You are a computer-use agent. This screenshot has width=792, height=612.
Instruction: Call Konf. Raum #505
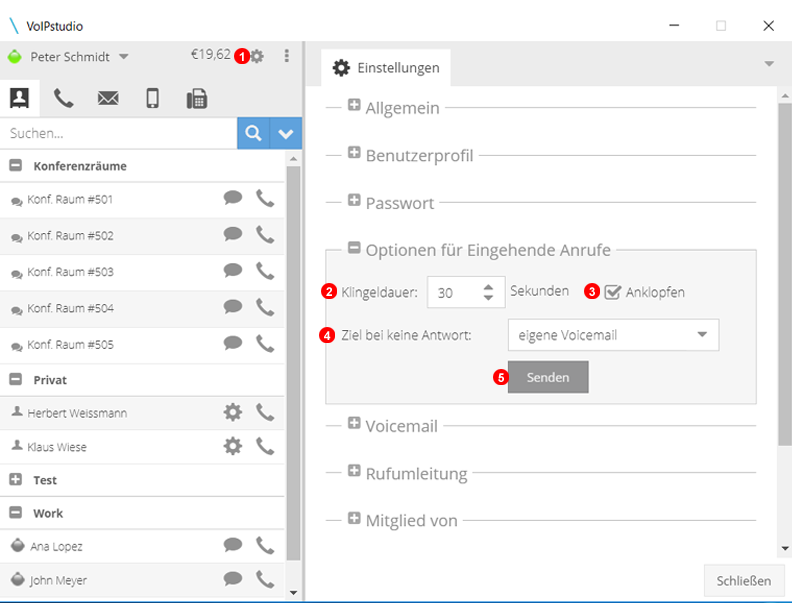265,344
